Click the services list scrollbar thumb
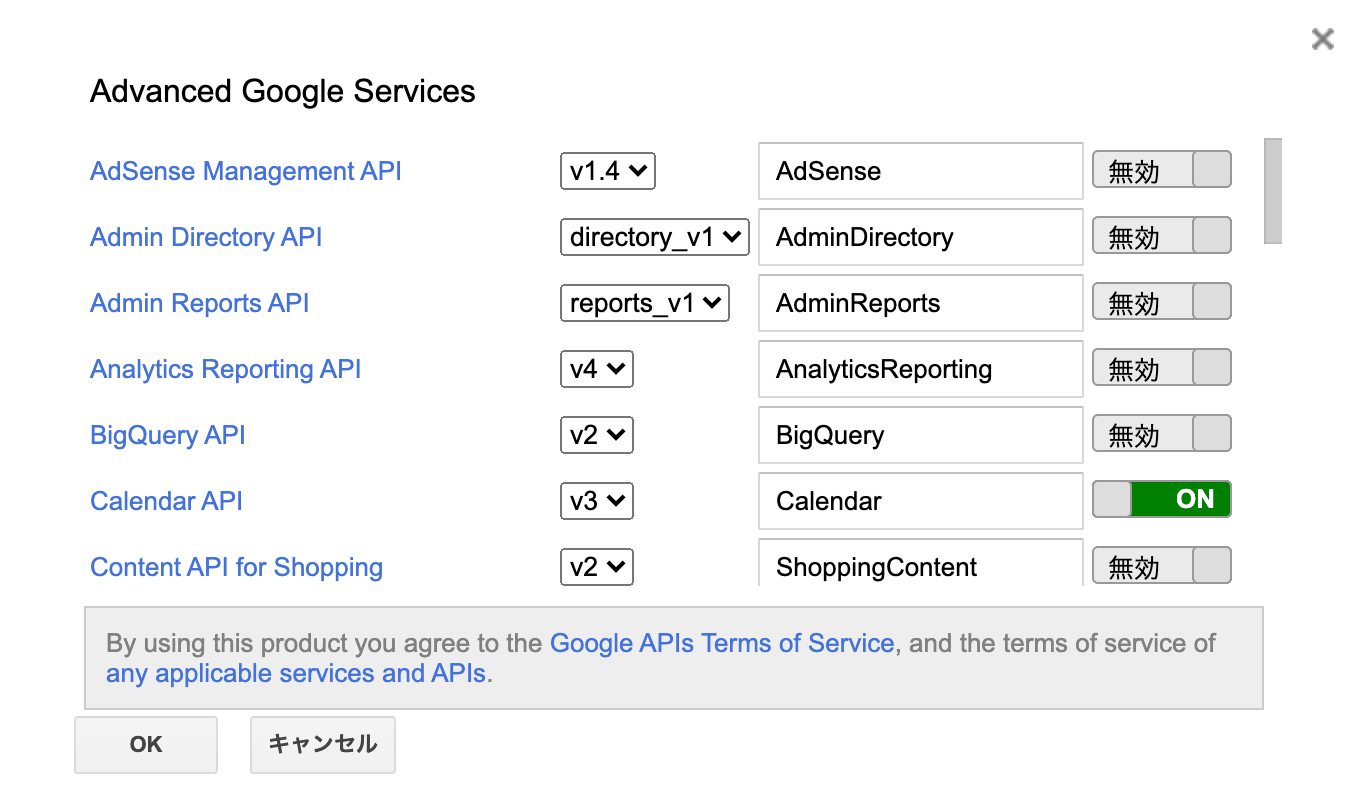This screenshot has height=796, width=1366. [x=1272, y=191]
